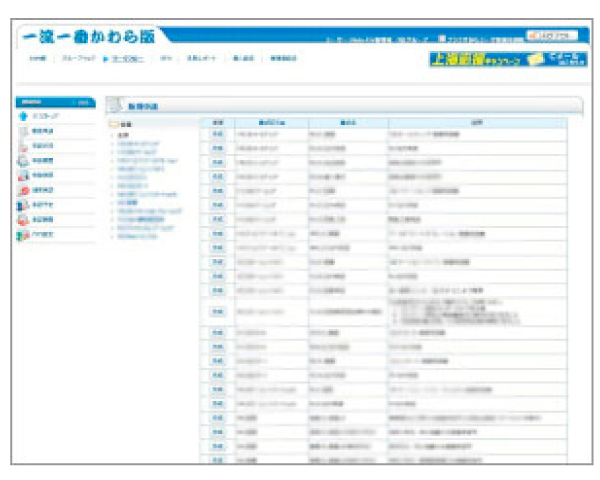Click the second column header of the table
Screen dimensions: 600x480
click(266, 123)
